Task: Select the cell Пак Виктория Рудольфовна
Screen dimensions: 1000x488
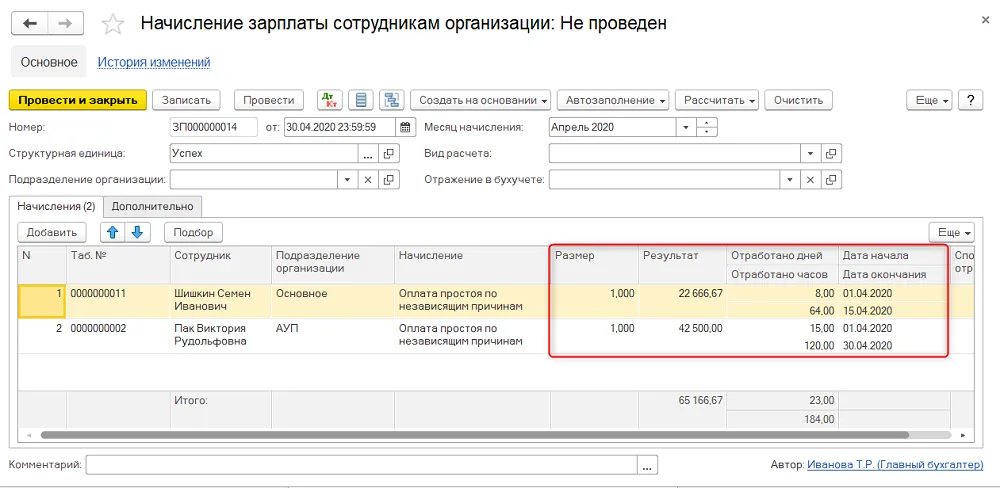Action: coord(221,335)
